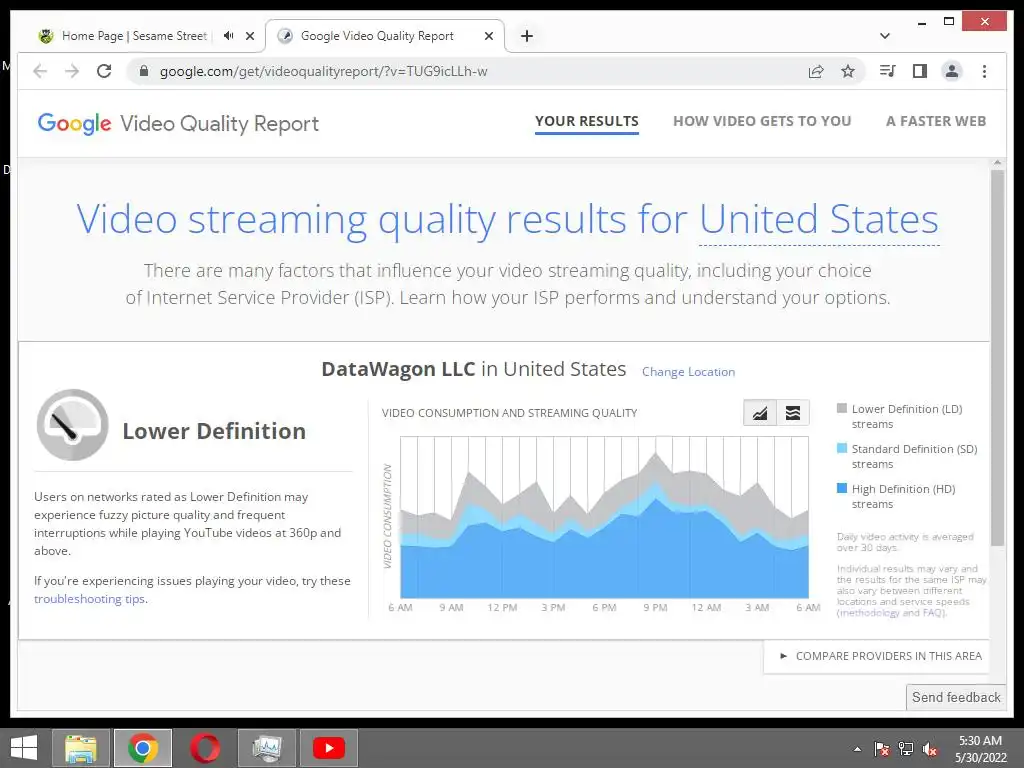1024x768 pixels.
Task: Click the page vertical scrollbar thumb
Action: (x=997, y=358)
